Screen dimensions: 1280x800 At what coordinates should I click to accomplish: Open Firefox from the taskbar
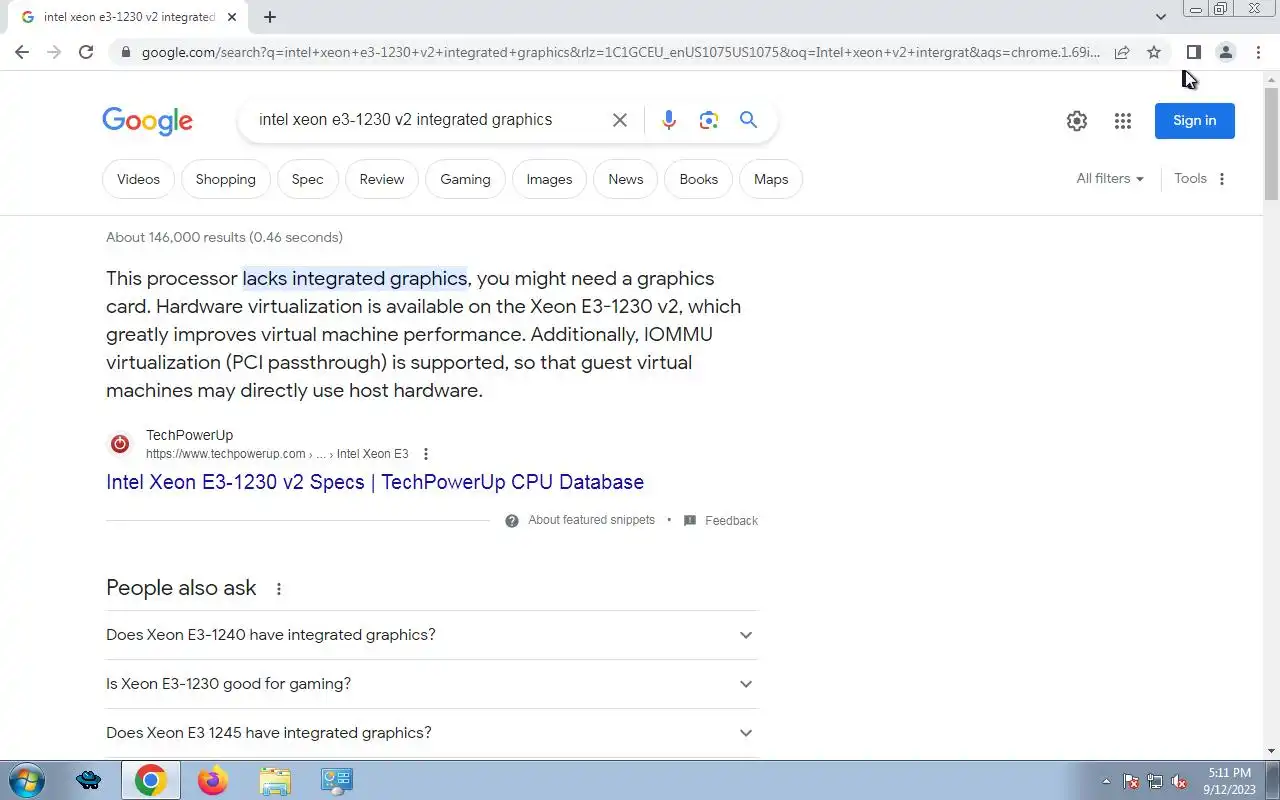click(212, 781)
